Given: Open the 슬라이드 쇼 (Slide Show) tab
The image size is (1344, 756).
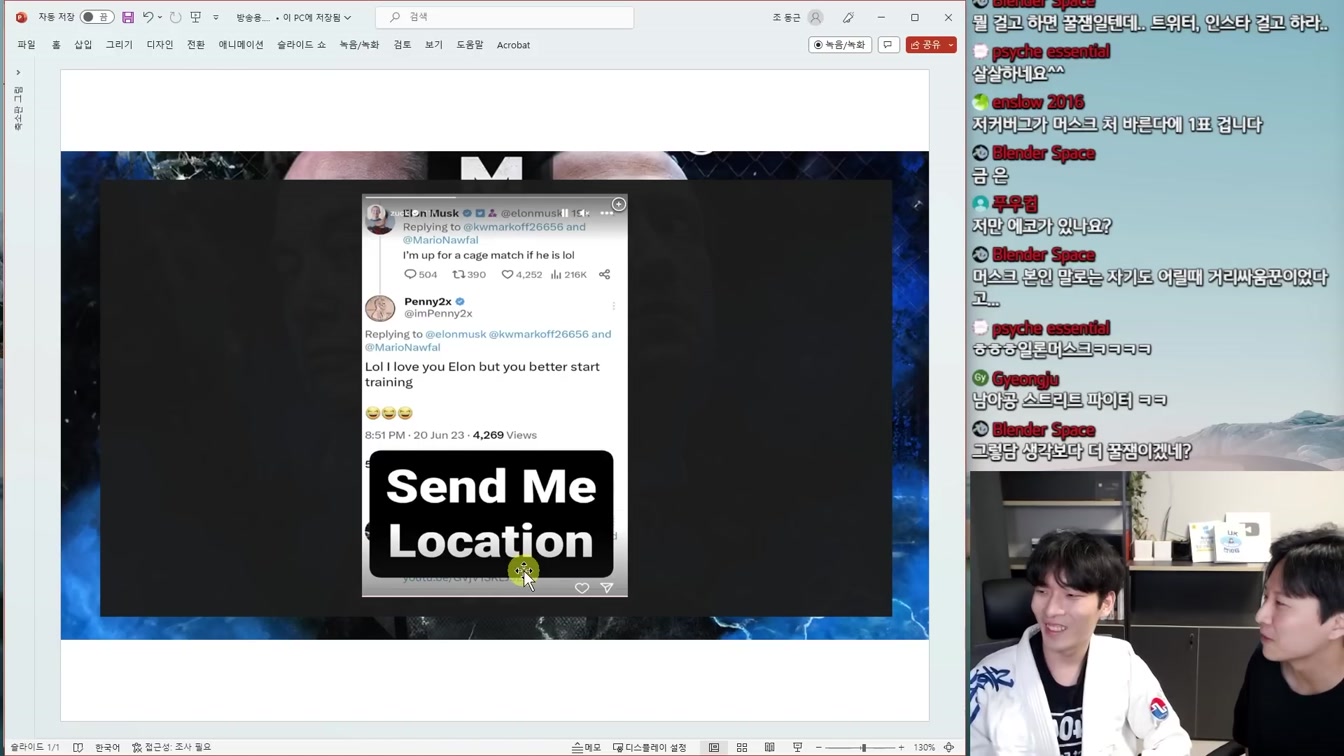Looking at the screenshot, I should pos(301,45).
